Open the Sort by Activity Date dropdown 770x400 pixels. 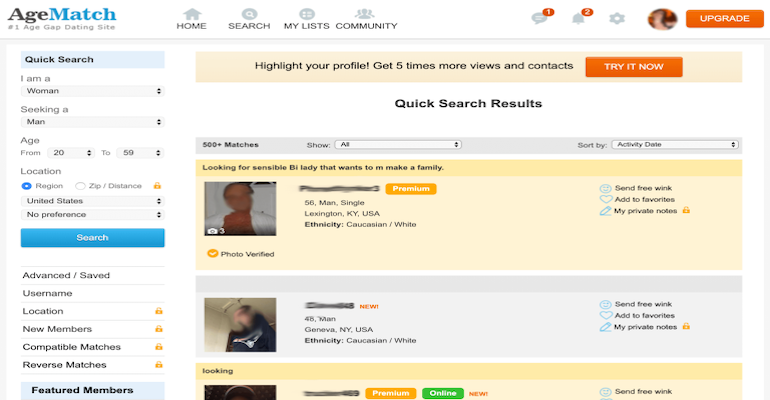pos(674,144)
